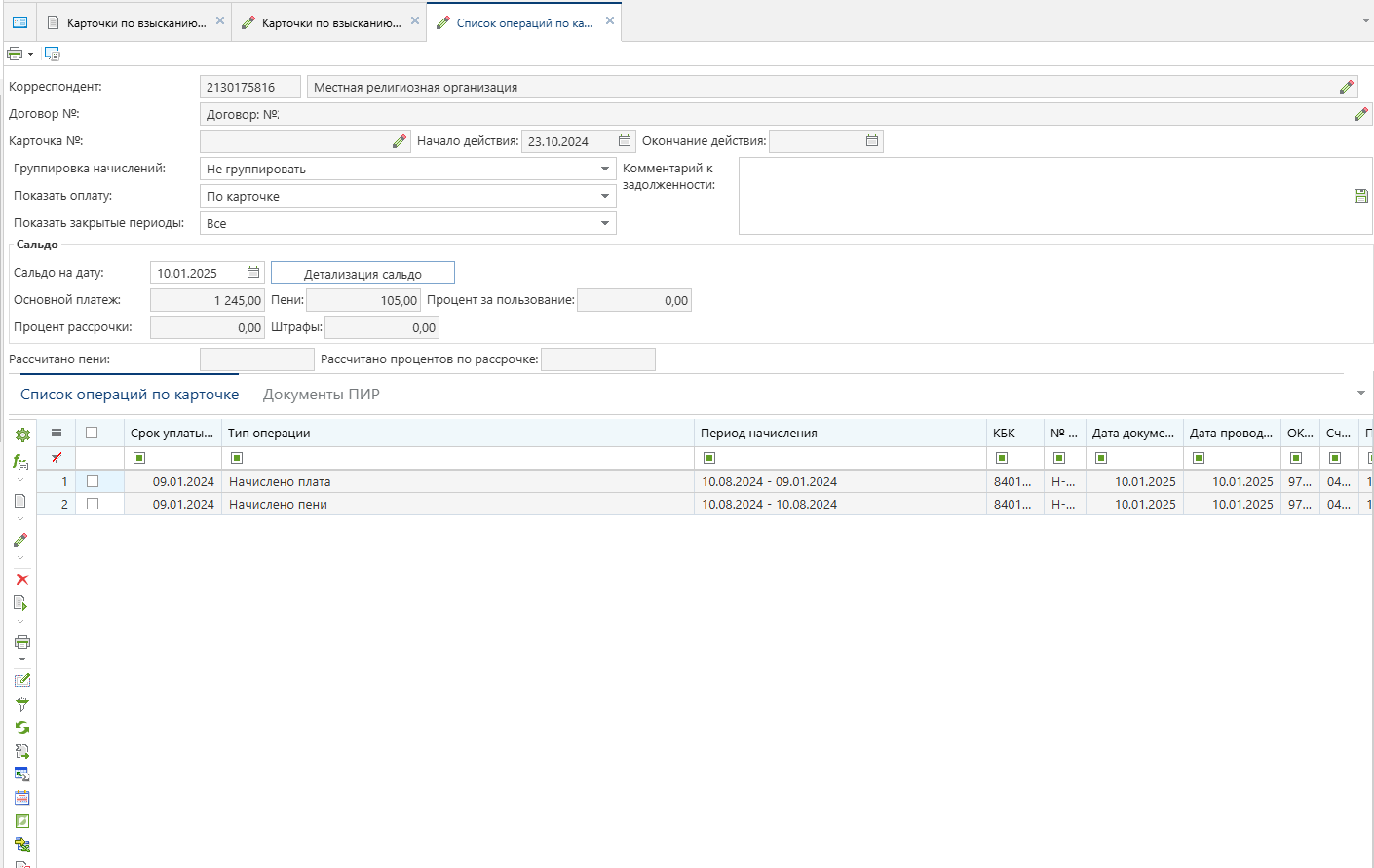Click the pencil icon in the Корреспондент field
Viewport: 1374px width, 868px height.
pos(1347,87)
